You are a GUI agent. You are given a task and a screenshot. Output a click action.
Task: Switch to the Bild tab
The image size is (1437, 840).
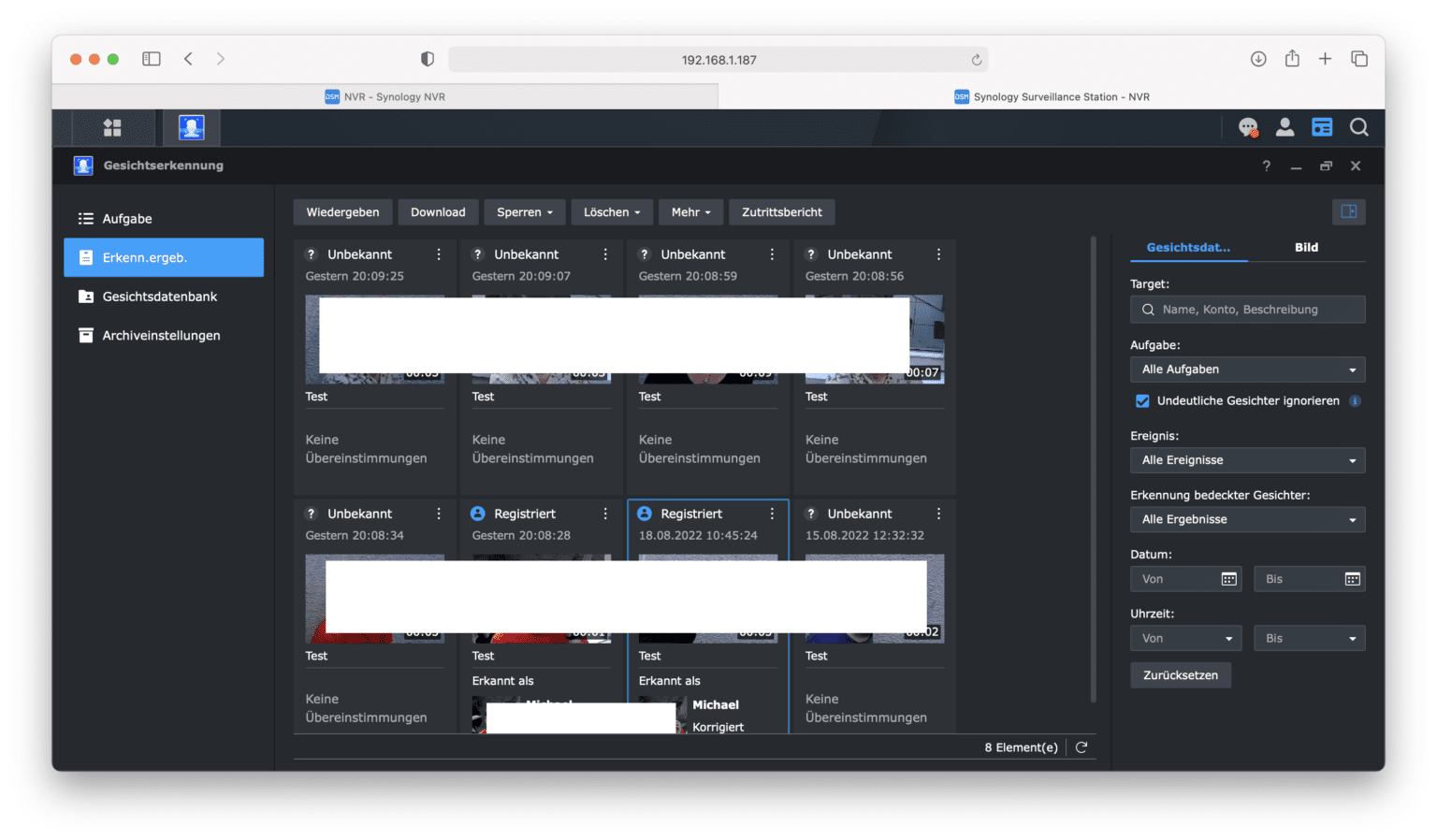(1306, 248)
